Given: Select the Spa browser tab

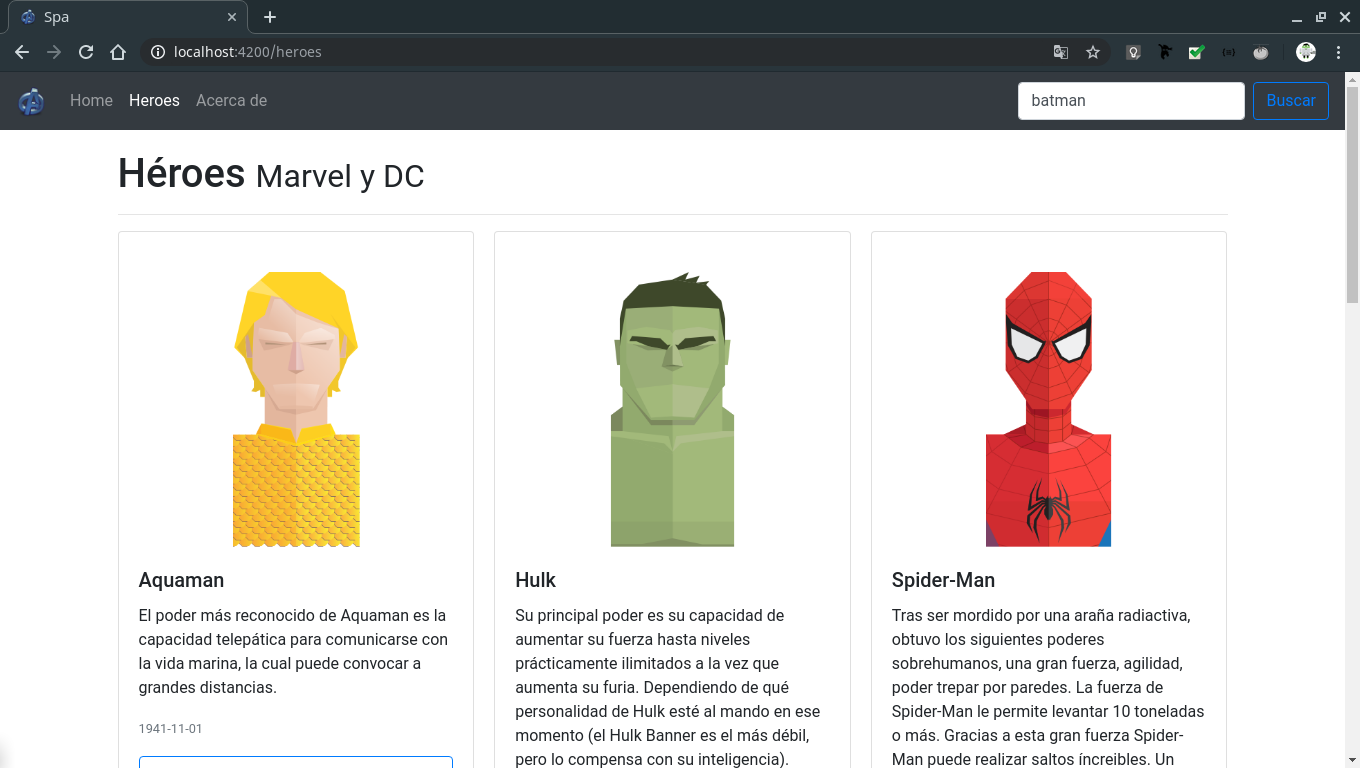Looking at the screenshot, I should (127, 17).
